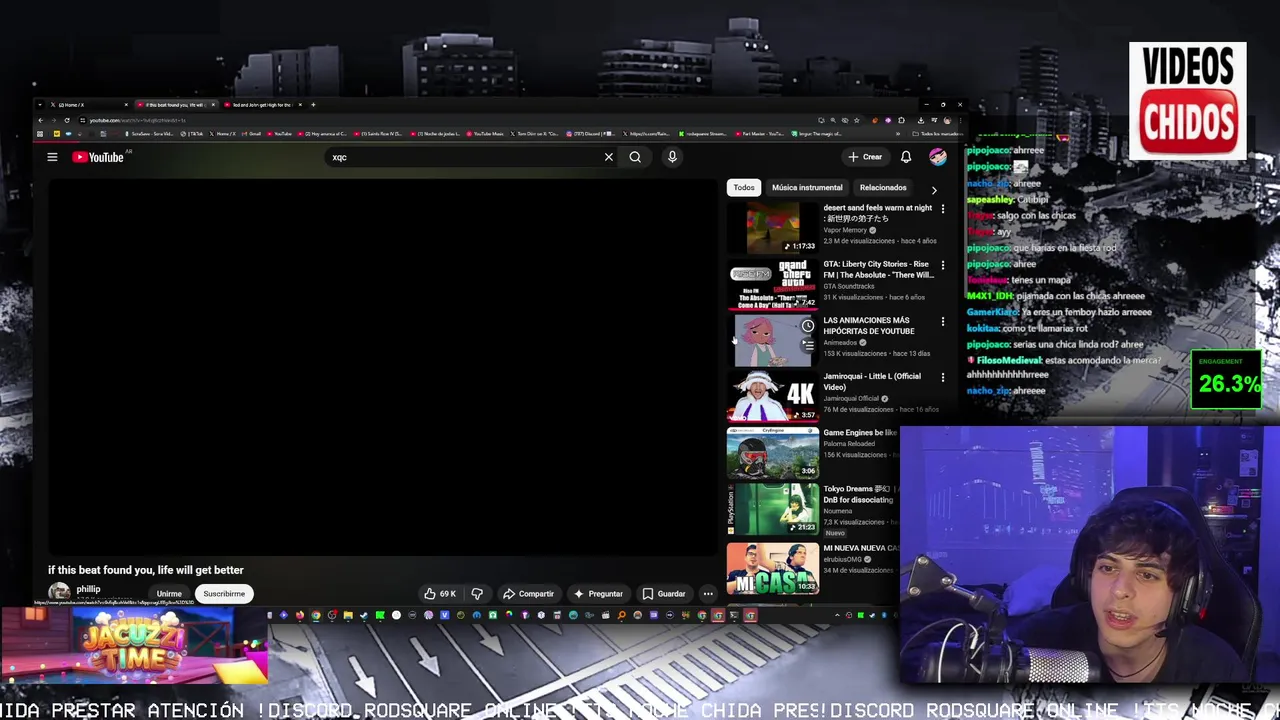This screenshot has height=720, width=1280.
Task: Select the Música instrumental filter chip
Action: pos(807,187)
